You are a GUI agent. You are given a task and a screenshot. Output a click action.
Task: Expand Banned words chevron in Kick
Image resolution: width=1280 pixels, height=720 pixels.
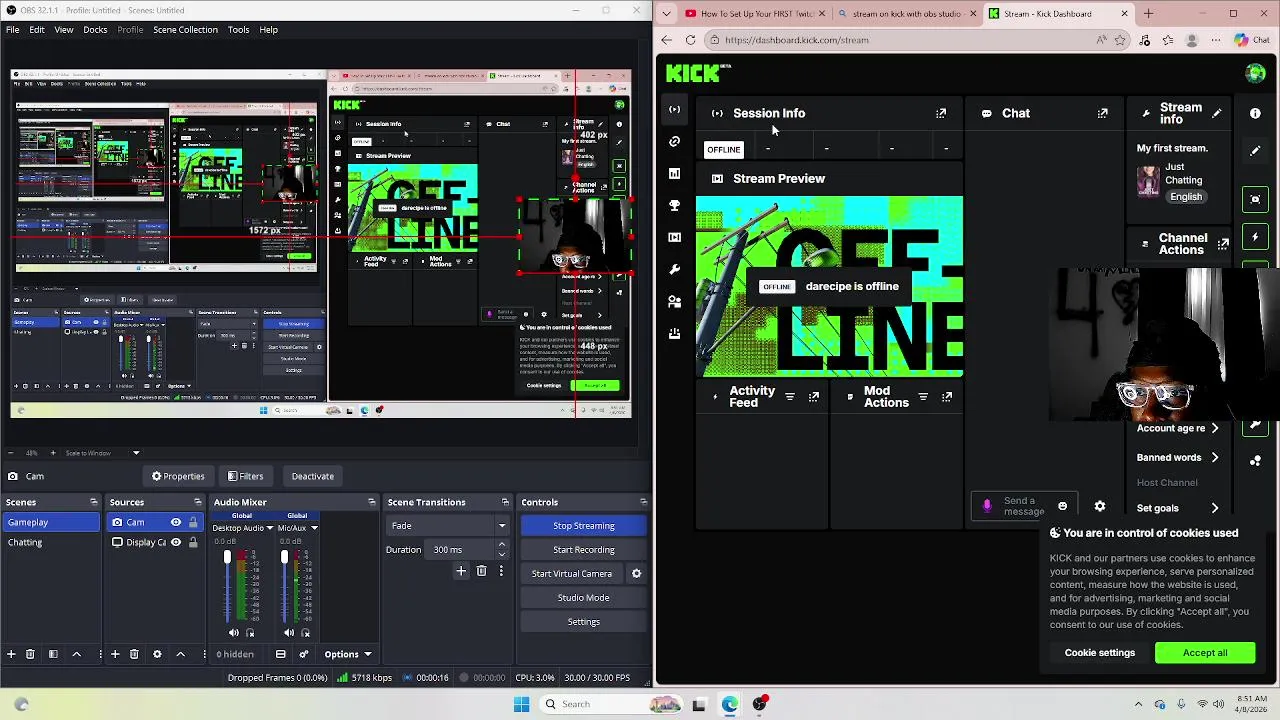click(1215, 458)
